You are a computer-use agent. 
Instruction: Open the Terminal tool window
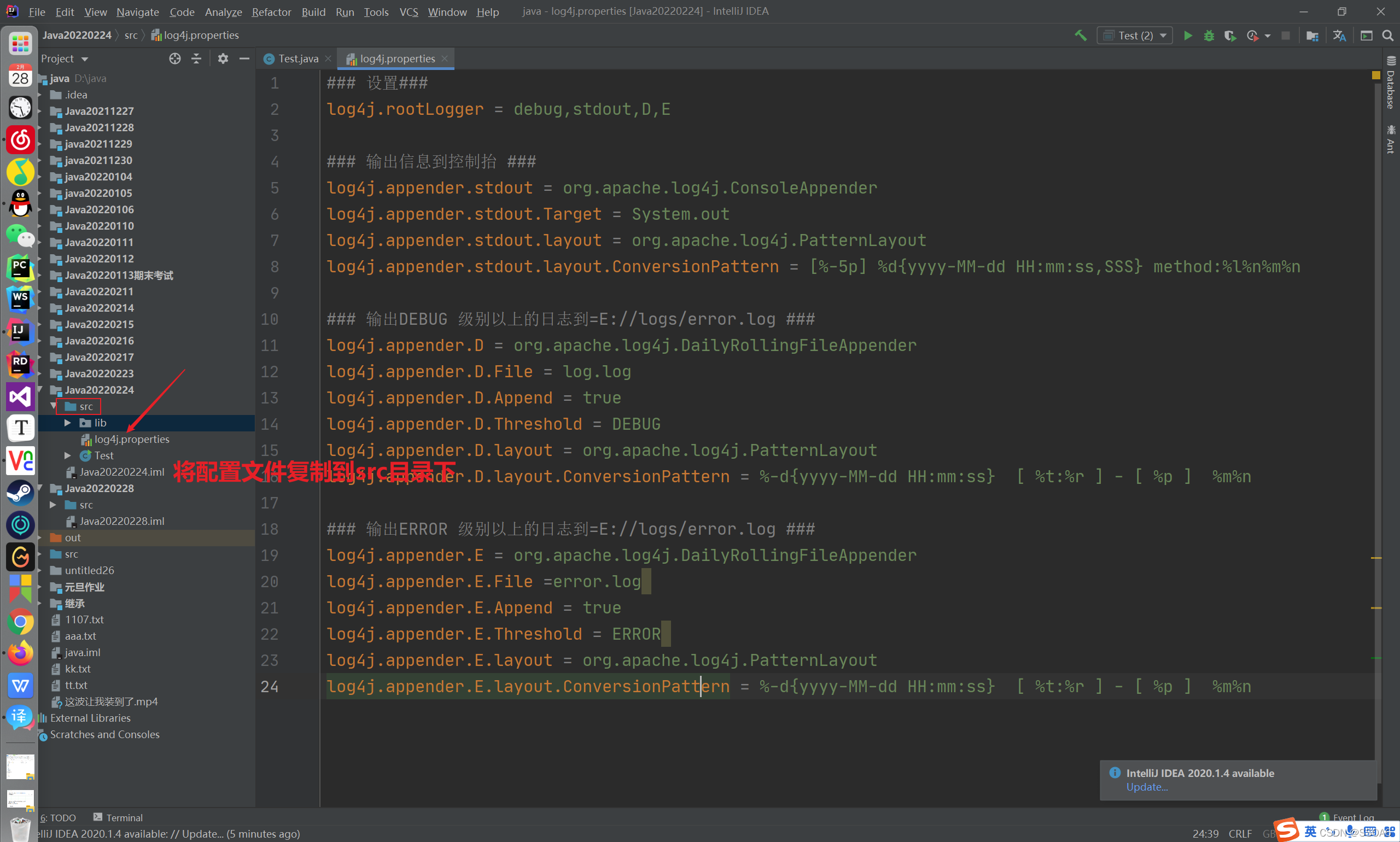[118, 817]
